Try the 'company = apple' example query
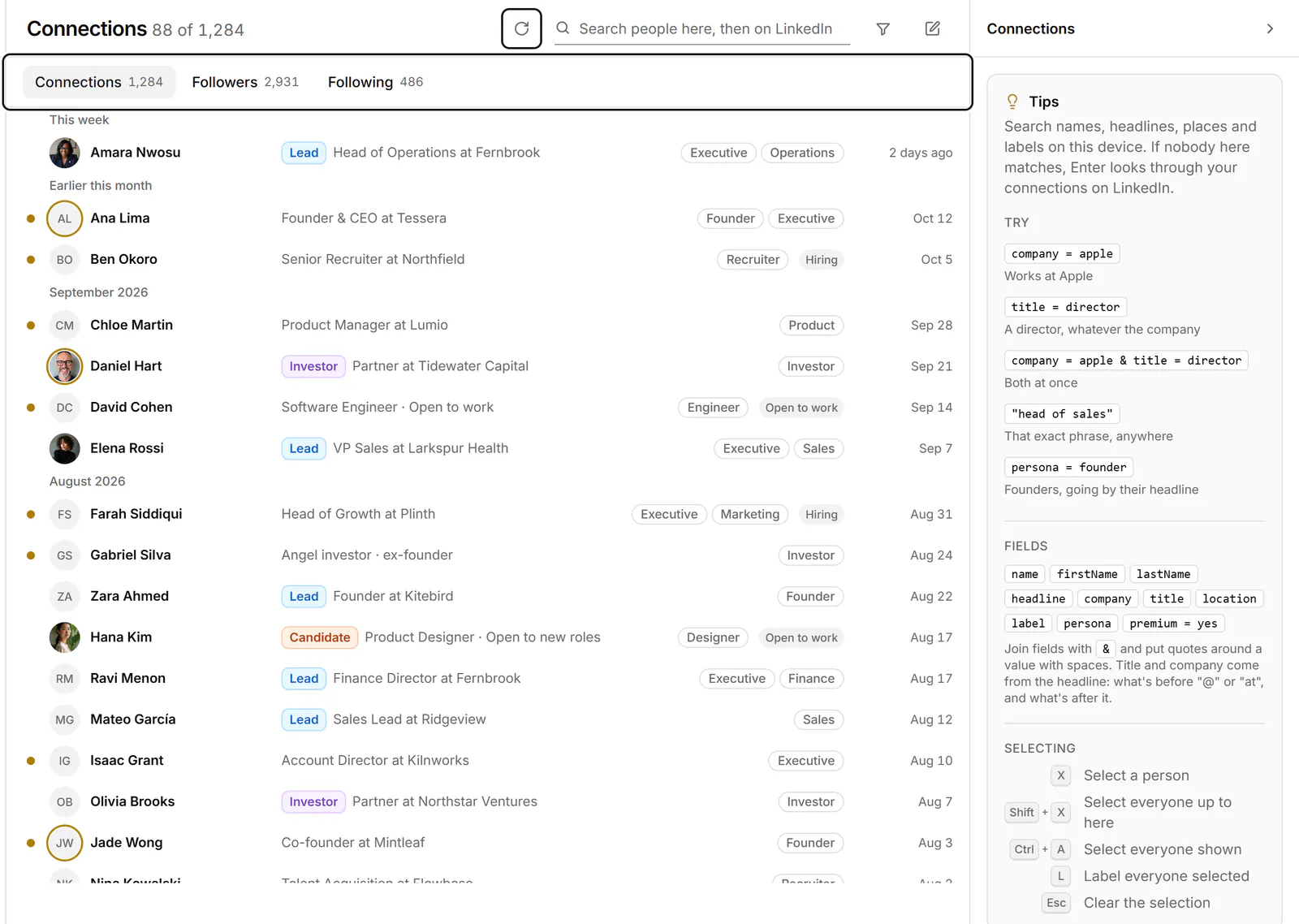This screenshot has width=1299, height=924. (1062, 253)
